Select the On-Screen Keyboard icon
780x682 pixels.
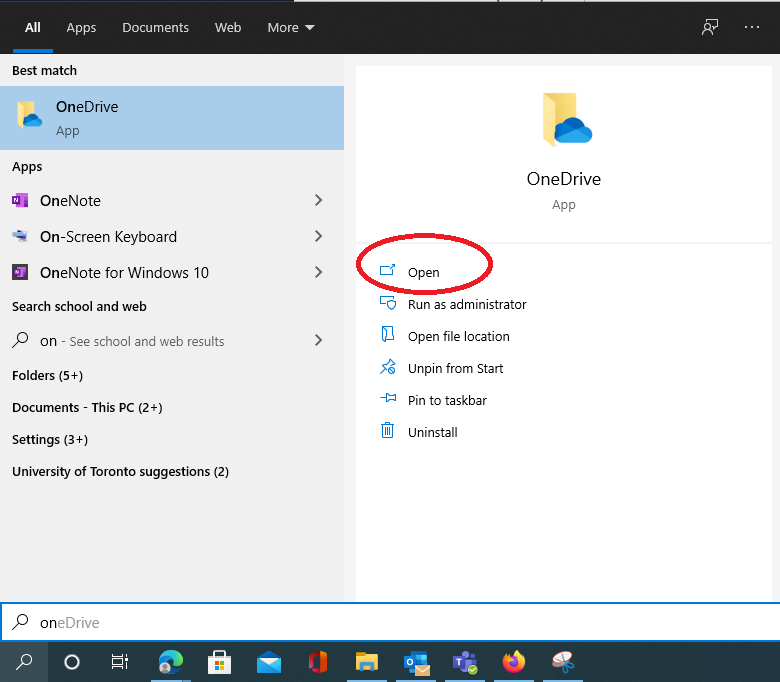pos(20,236)
